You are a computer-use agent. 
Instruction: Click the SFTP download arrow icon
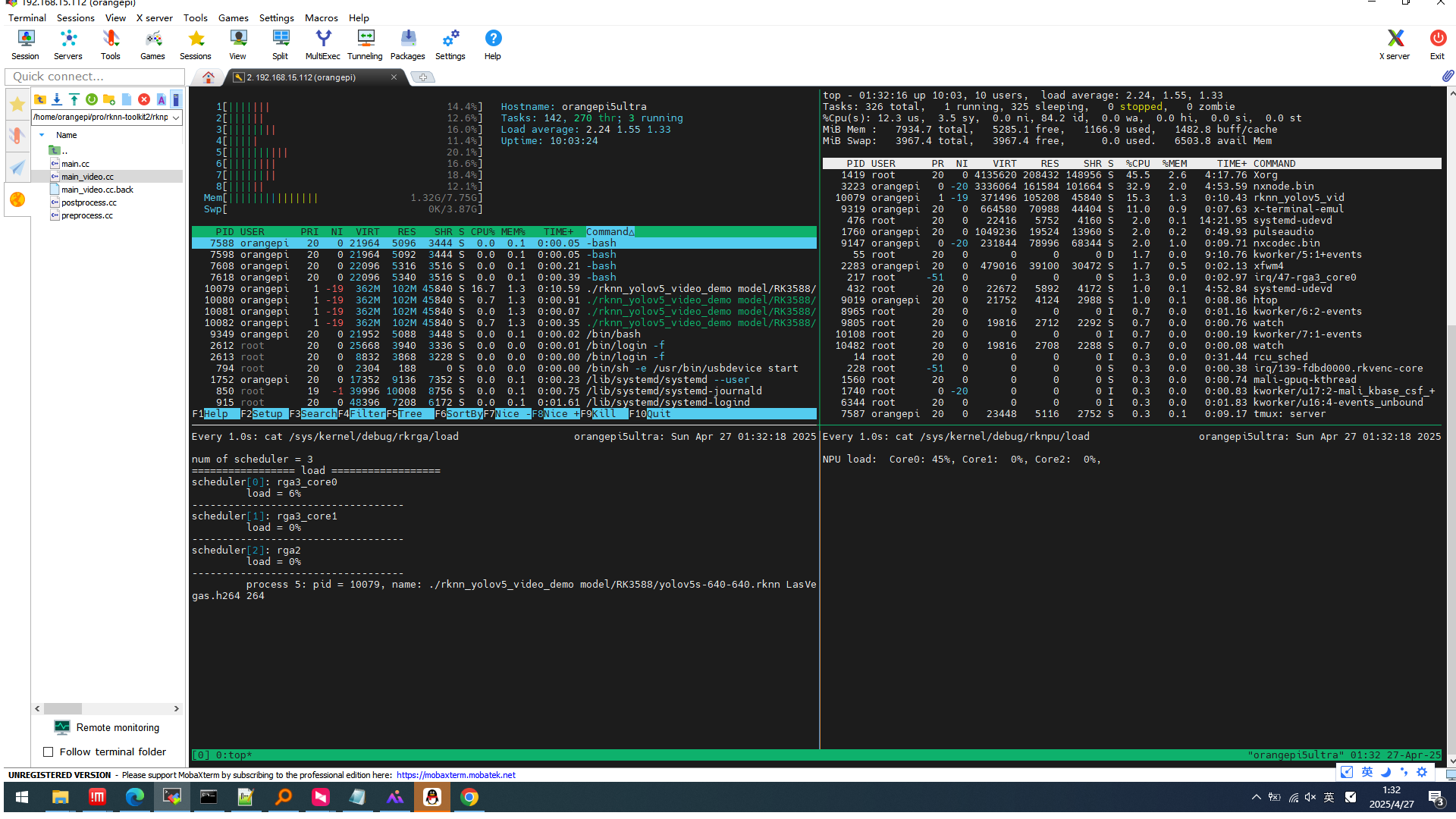(x=57, y=99)
